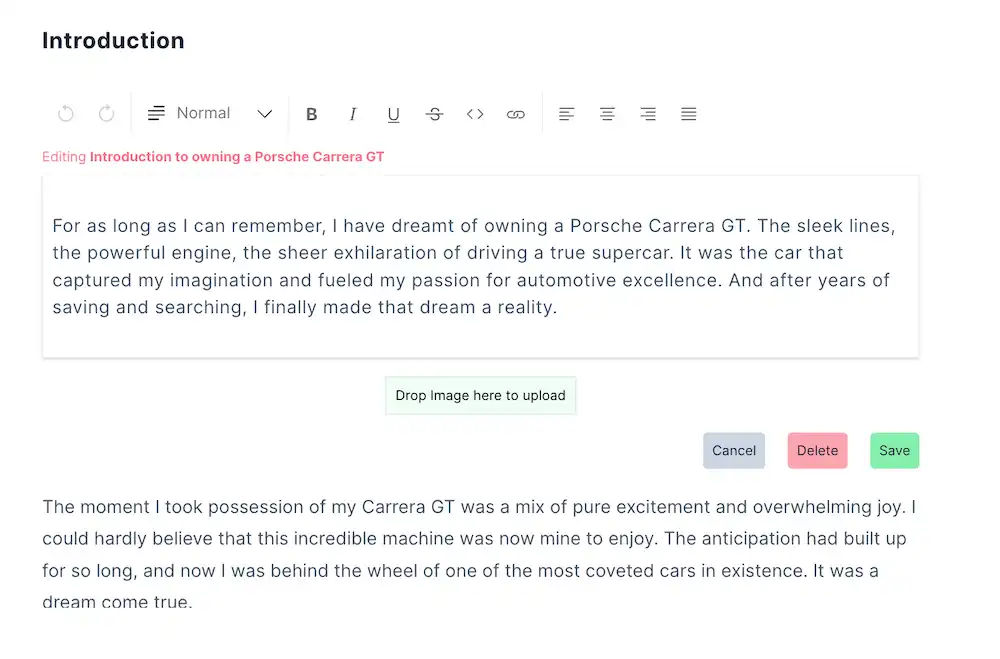Insert a hyperlink with the link icon
Screen dimensions: 1000x659
(x=516, y=114)
